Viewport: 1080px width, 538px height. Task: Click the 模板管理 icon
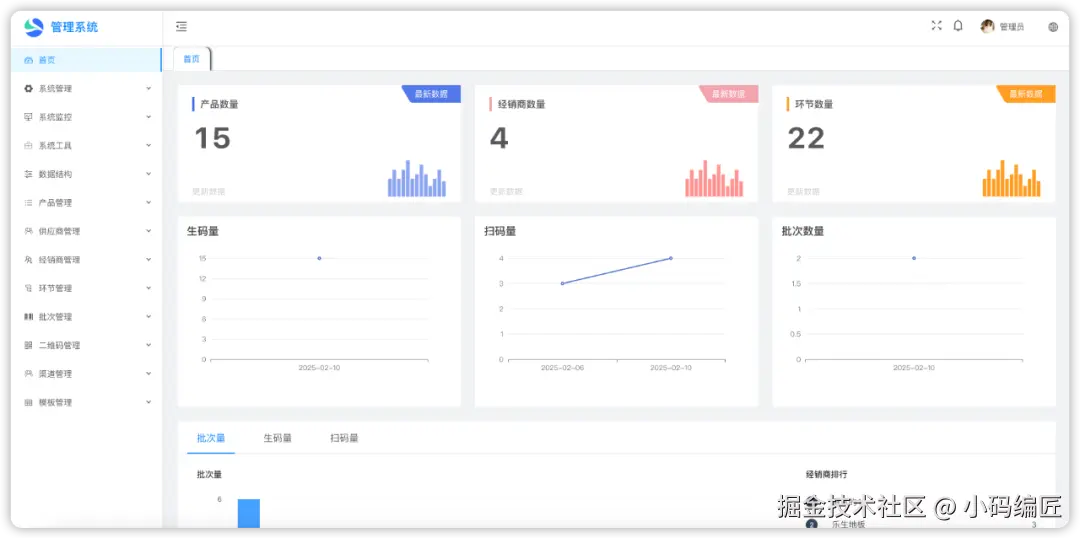pyautogui.click(x=28, y=402)
